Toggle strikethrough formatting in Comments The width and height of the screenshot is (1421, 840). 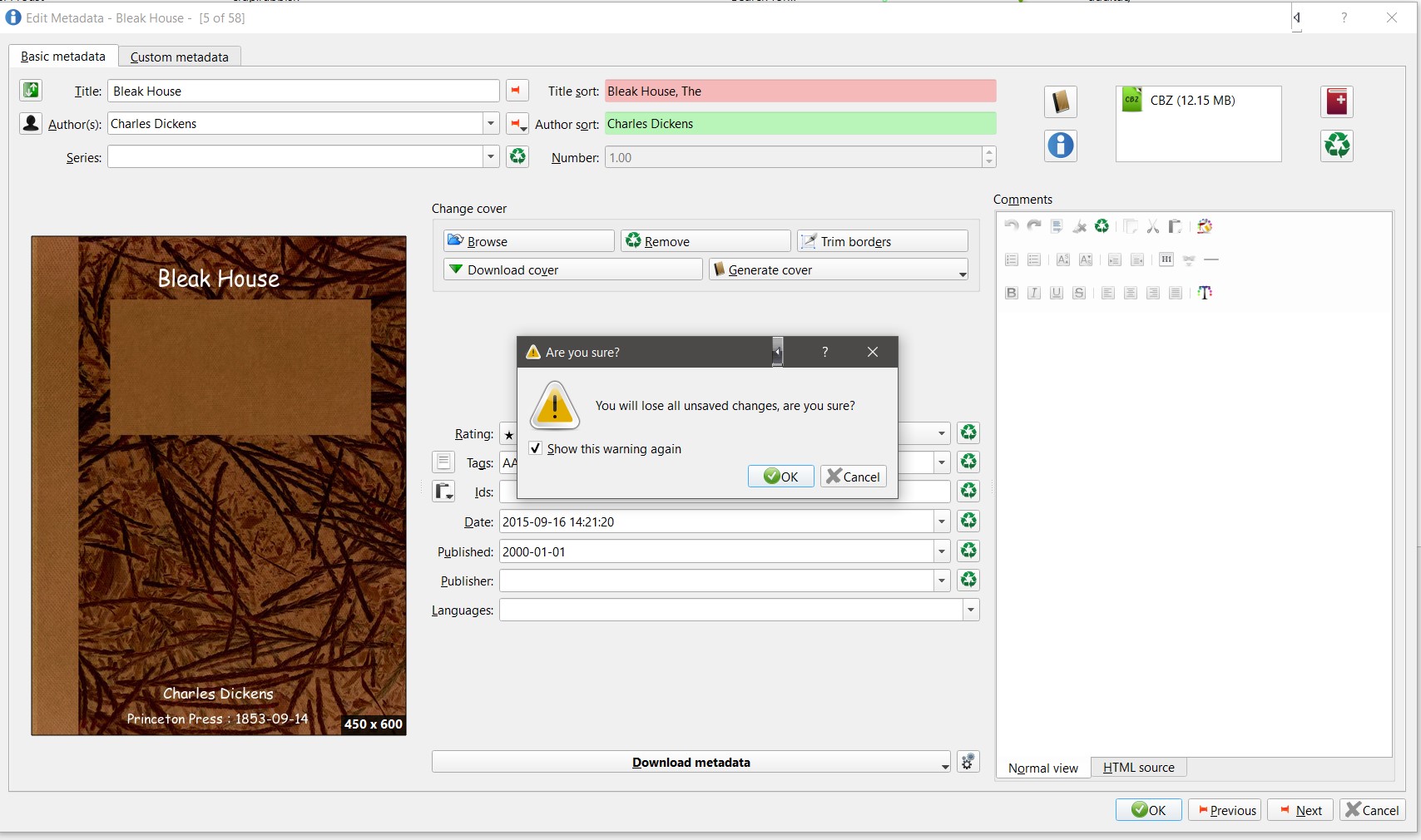(x=1079, y=293)
